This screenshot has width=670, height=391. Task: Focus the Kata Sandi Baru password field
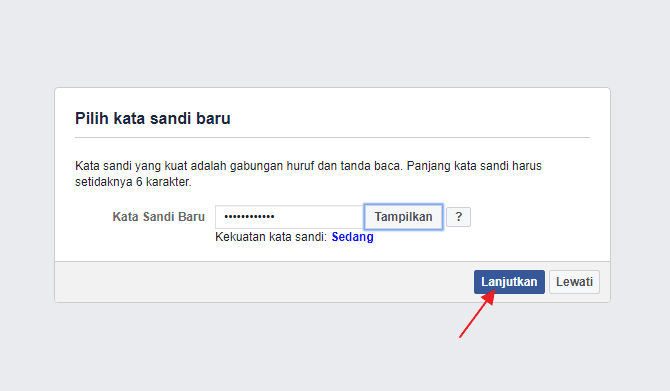point(290,217)
